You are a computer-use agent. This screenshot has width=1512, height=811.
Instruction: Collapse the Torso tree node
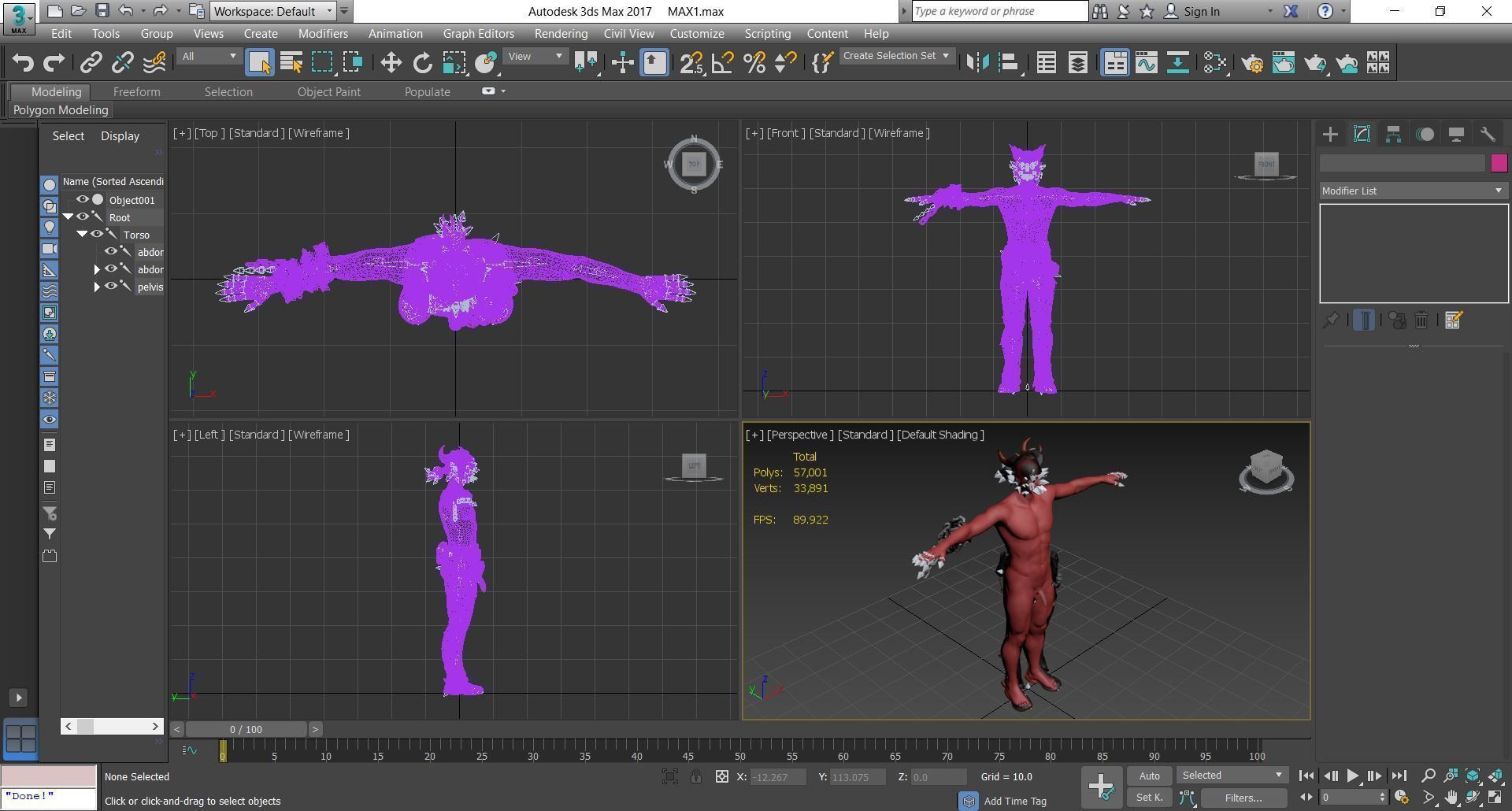click(x=82, y=234)
